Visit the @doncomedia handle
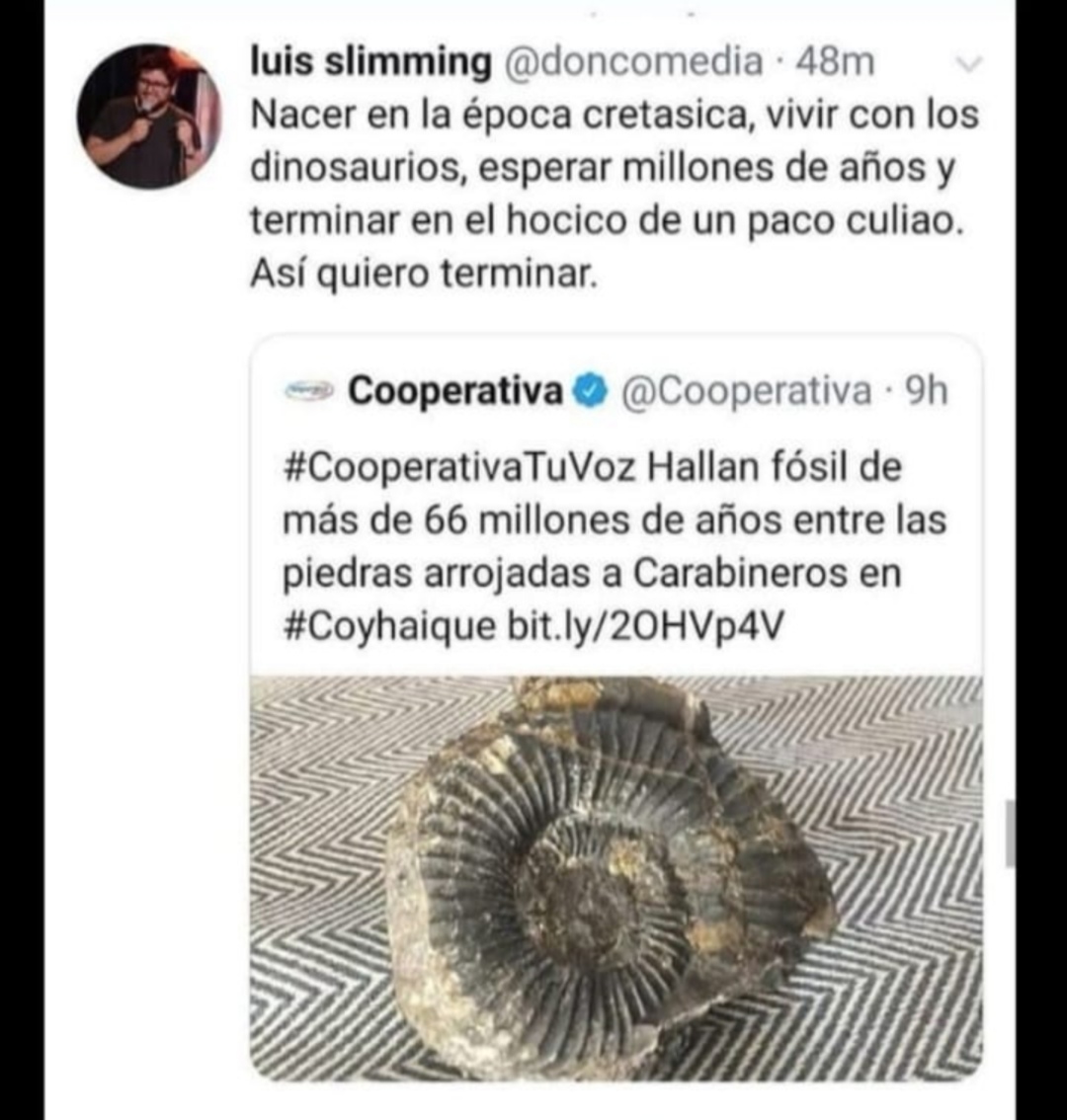 (634, 61)
